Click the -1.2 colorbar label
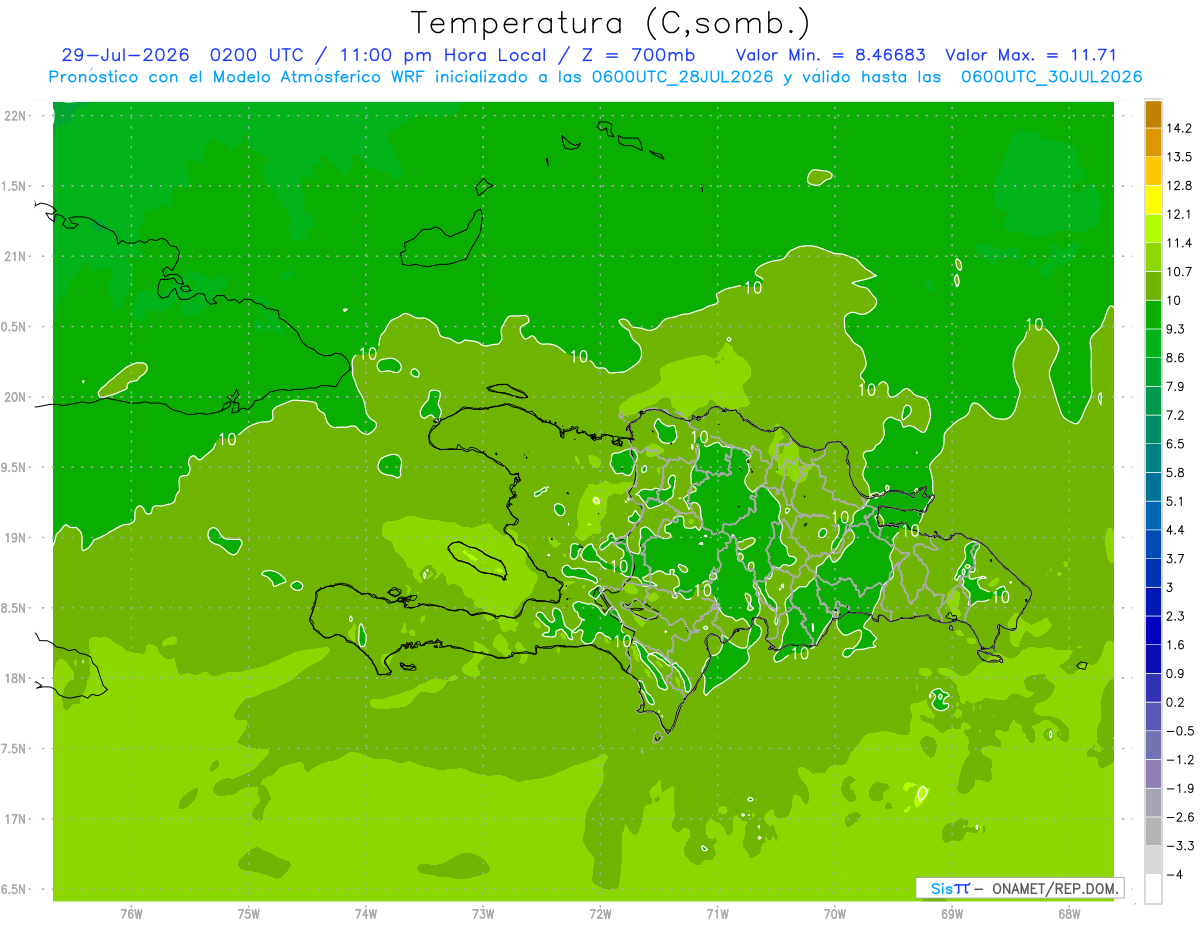 1180,759
